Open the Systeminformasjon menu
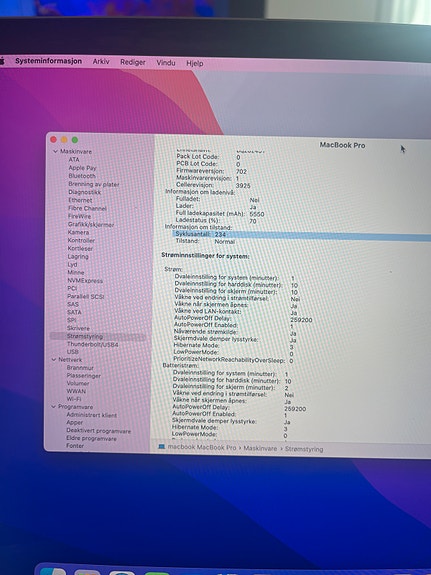 48,61
